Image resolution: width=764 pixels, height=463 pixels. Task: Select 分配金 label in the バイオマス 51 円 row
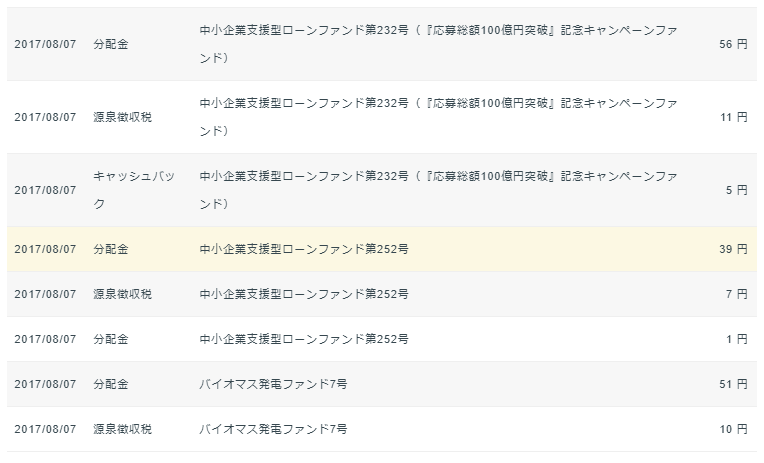click(x=111, y=385)
